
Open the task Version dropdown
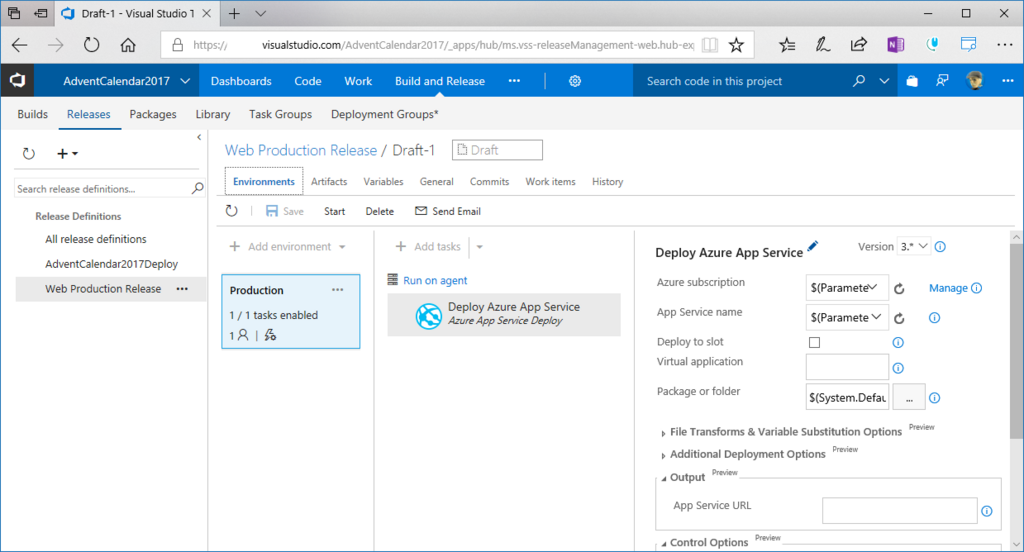click(x=914, y=246)
